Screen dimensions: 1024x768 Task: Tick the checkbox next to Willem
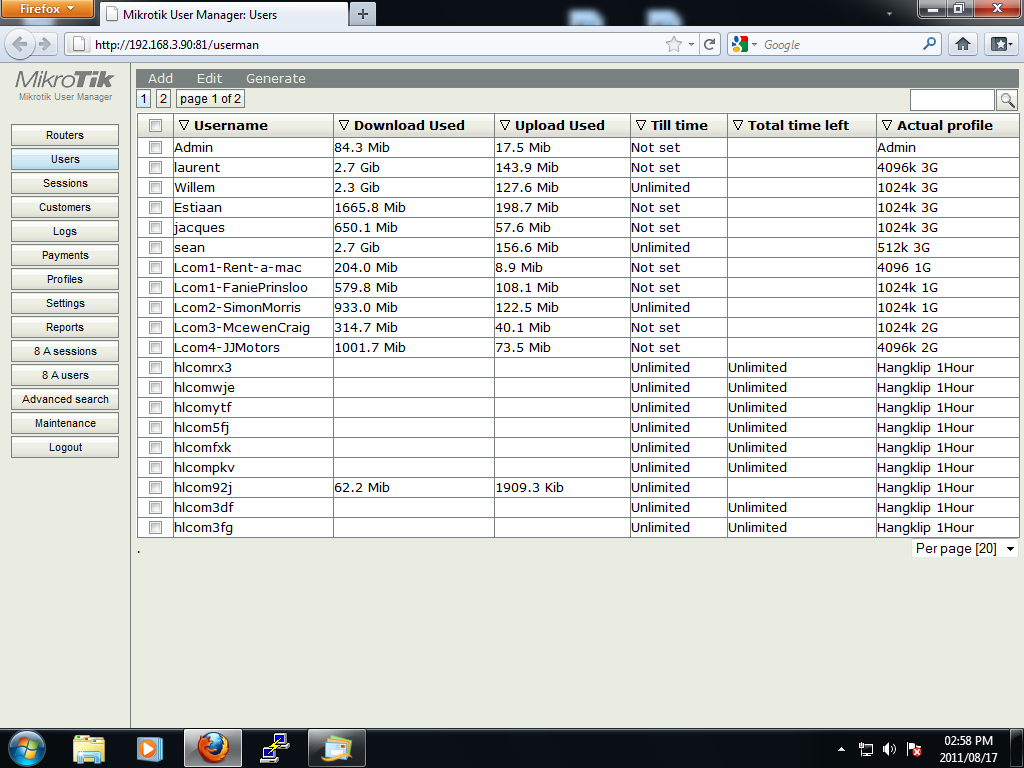(x=155, y=187)
